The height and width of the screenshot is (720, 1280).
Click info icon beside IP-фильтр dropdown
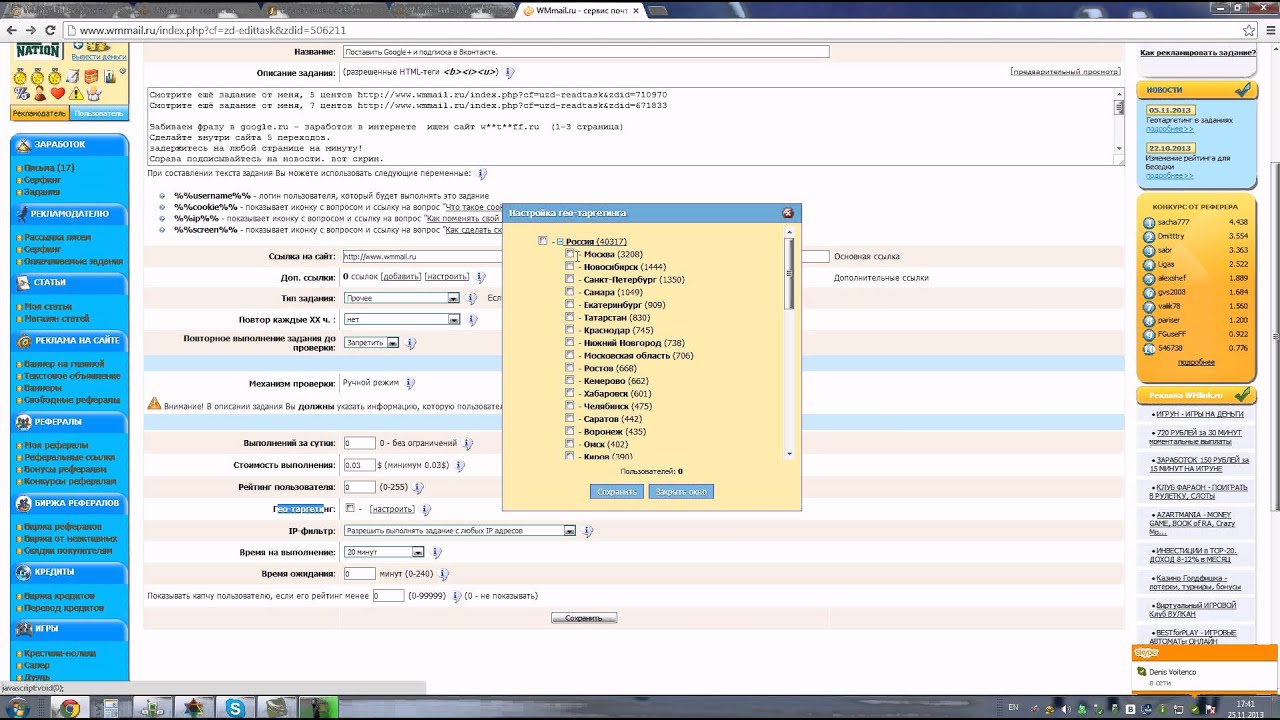pos(588,531)
